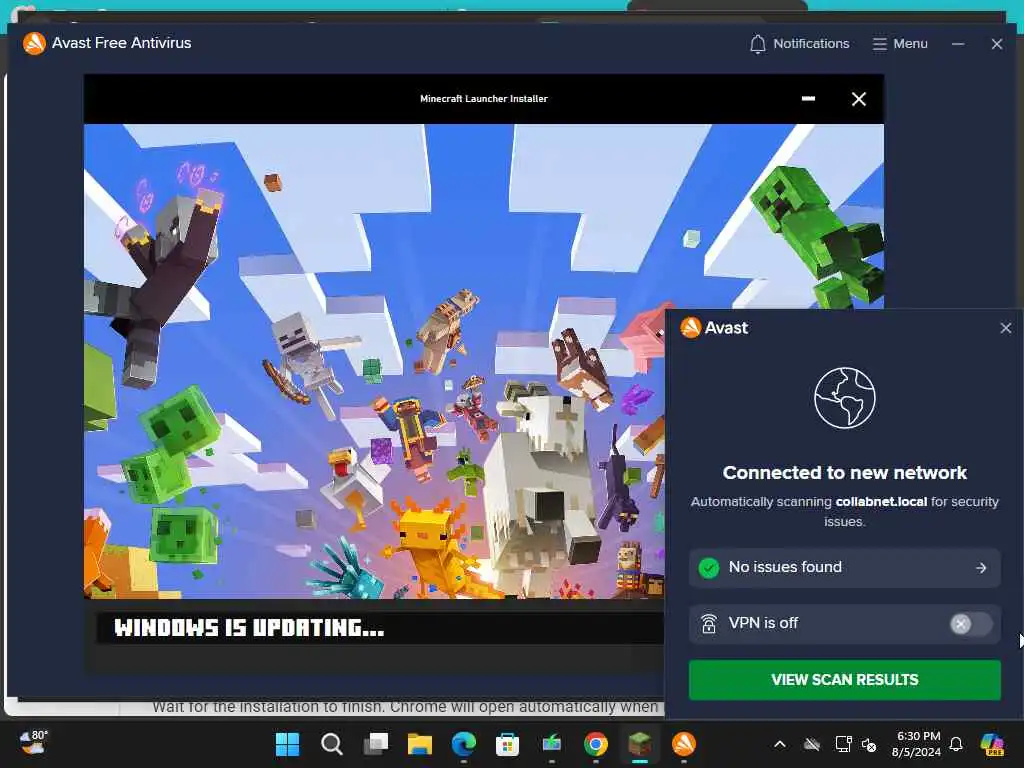The height and width of the screenshot is (768, 1024).
Task: Launch Microsoft Edge from taskbar
Action: point(464,744)
